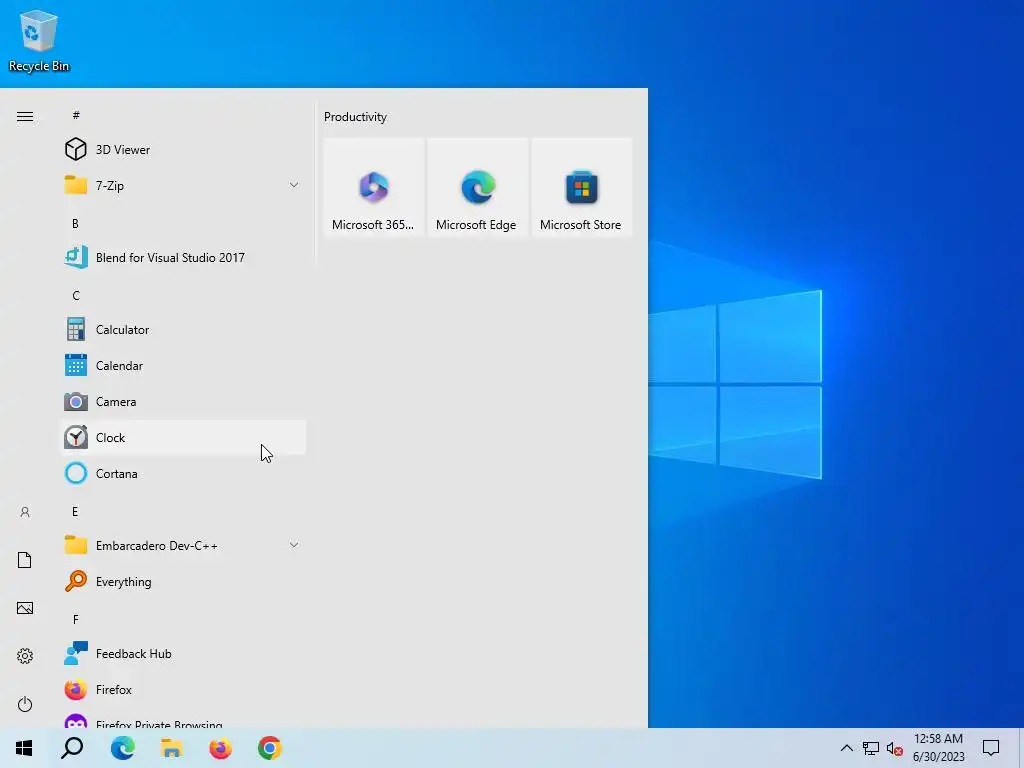This screenshot has width=1024, height=768.
Task: Click the '#' section letter header
Action: 76,115
